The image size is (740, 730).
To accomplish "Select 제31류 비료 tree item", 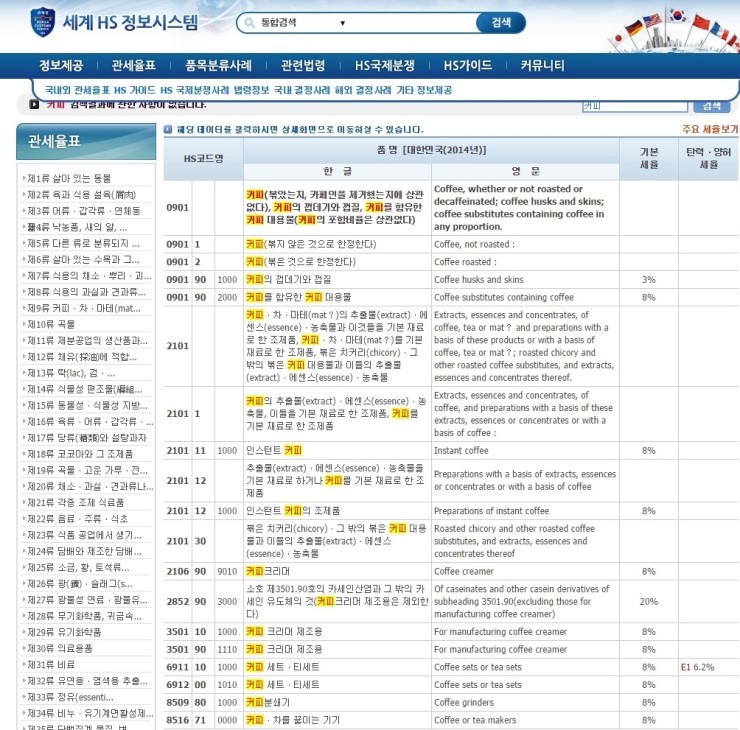I will [x=51, y=665].
